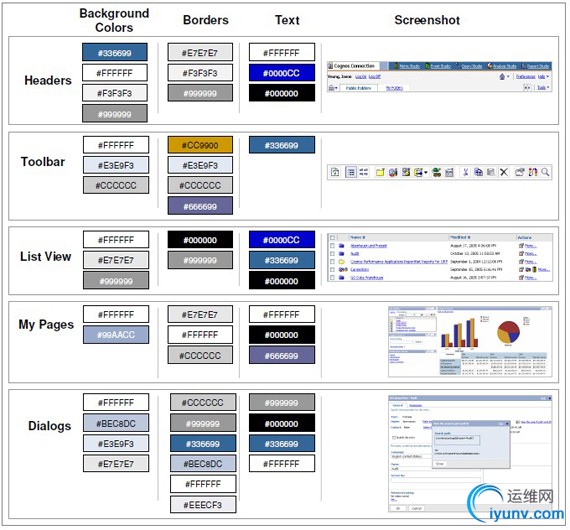Select the #0000CC Headers text swatch
Image resolution: width=570 pixels, height=530 pixels.
pos(282,73)
